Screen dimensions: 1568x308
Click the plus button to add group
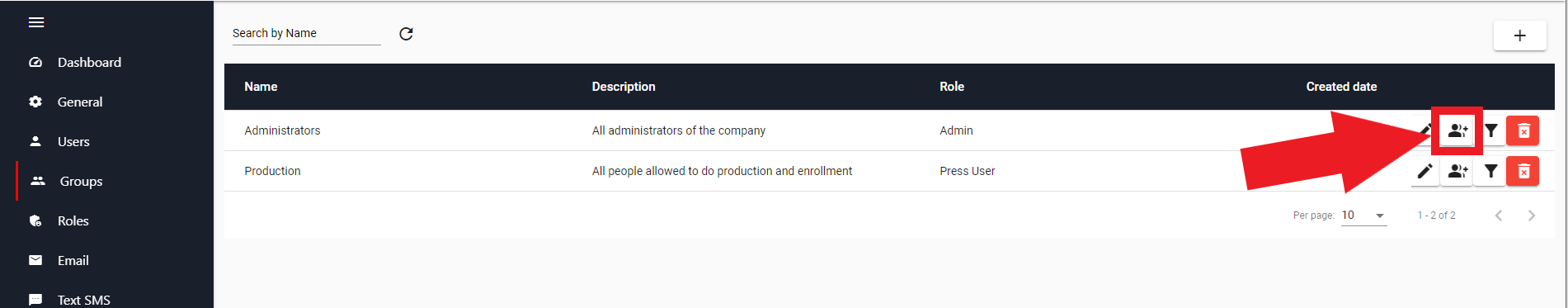pyautogui.click(x=1519, y=36)
